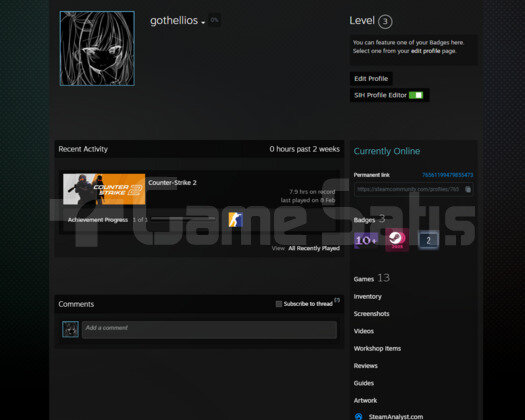The image size is (525, 420).
Task: Check the Subscribe to thread checkbox
Action: pyautogui.click(x=279, y=304)
